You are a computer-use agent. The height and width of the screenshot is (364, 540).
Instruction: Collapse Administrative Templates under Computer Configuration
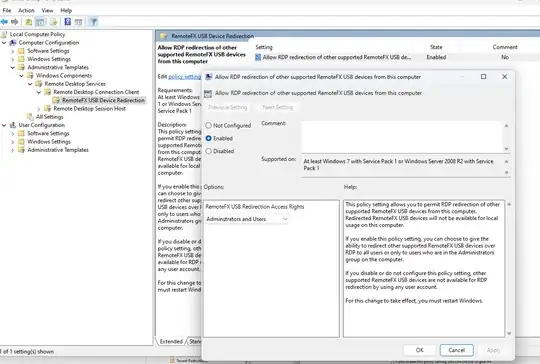point(13,67)
